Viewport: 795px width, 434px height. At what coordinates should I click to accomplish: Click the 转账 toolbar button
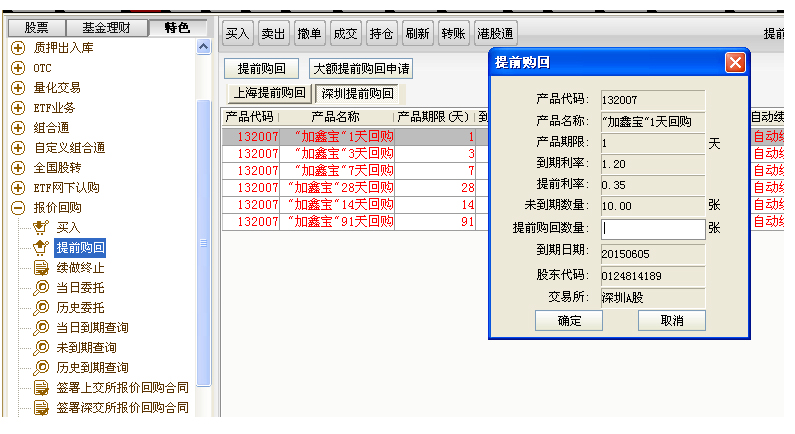coord(453,34)
